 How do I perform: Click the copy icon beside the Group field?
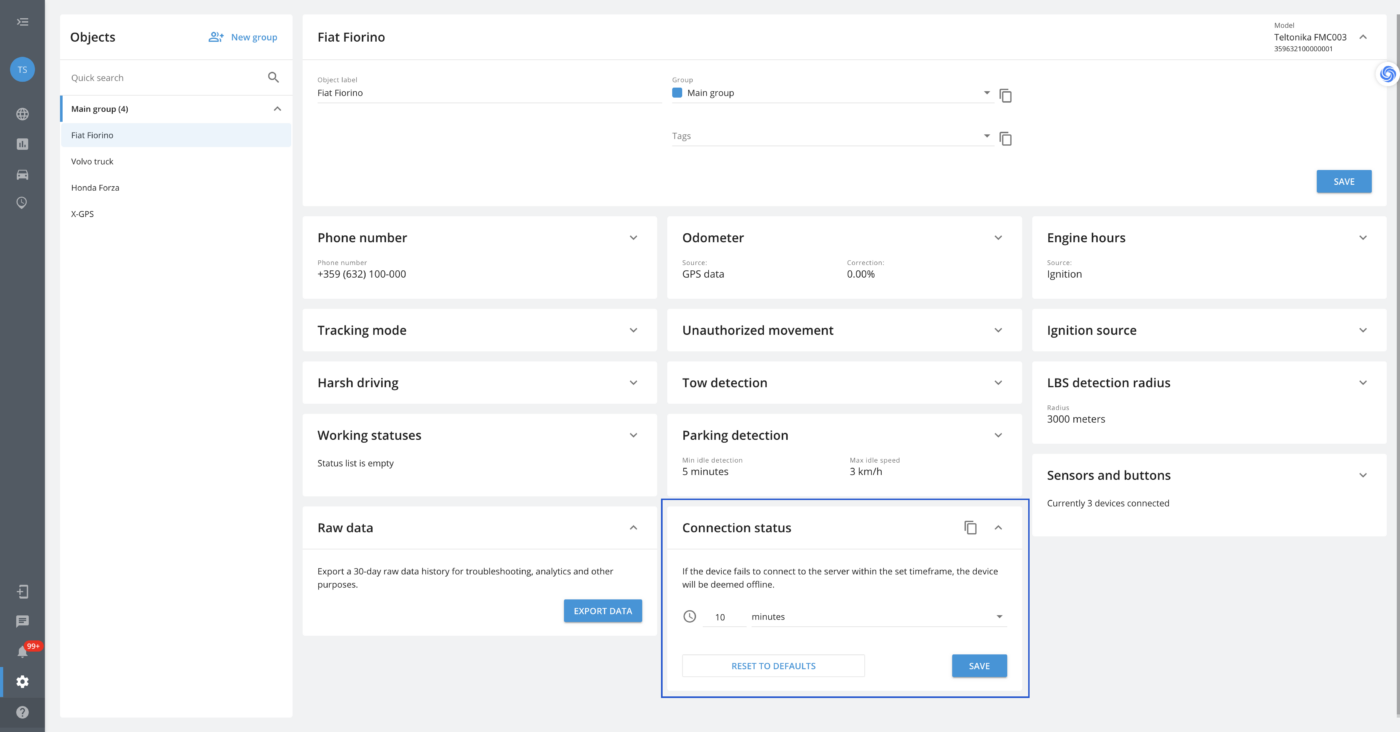pyautogui.click(x=1005, y=95)
